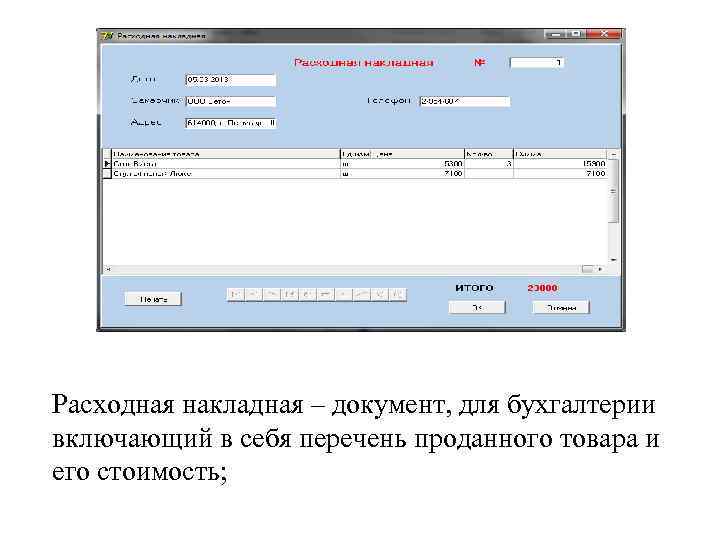This screenshot has width=720, height=540.
Task: Click the horizontal scrollbar right arrow
Action: pyautogui.click(x=601, y=269)
